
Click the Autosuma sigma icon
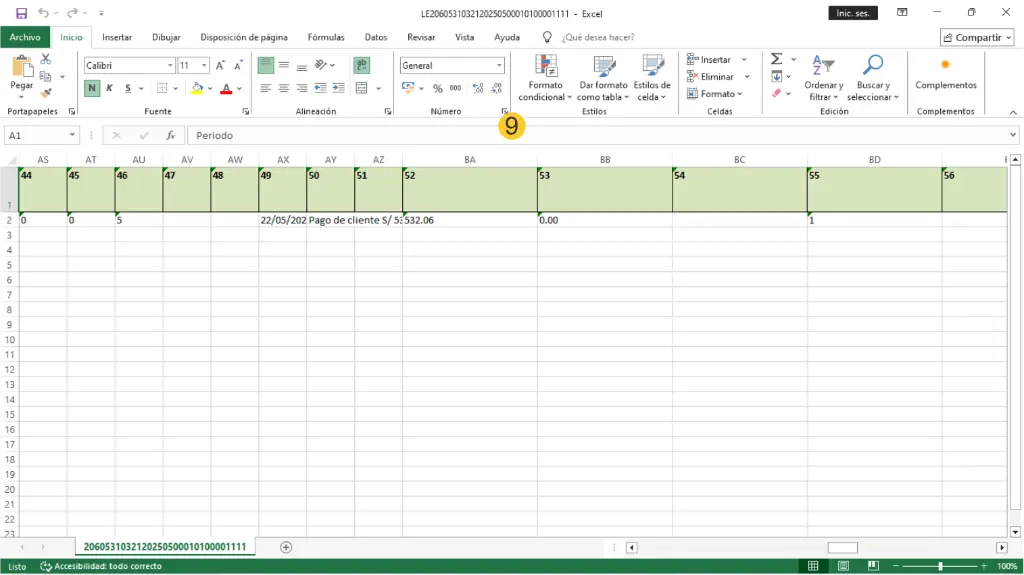coord(776,60)
